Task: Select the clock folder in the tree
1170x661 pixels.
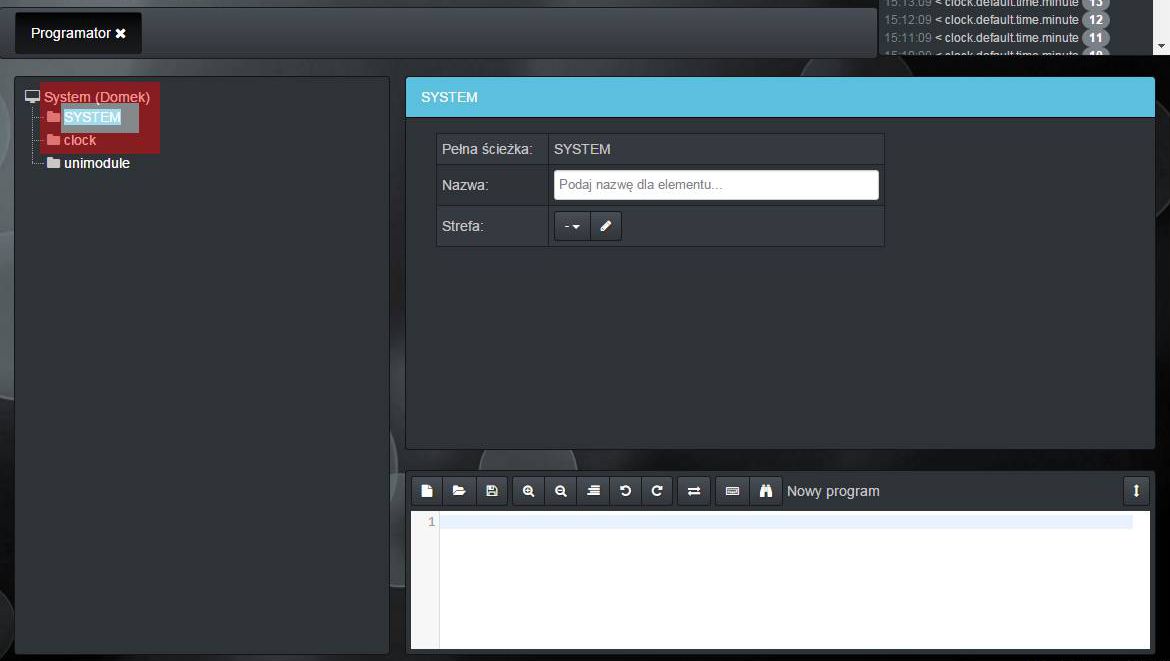Action: point(80,140)
